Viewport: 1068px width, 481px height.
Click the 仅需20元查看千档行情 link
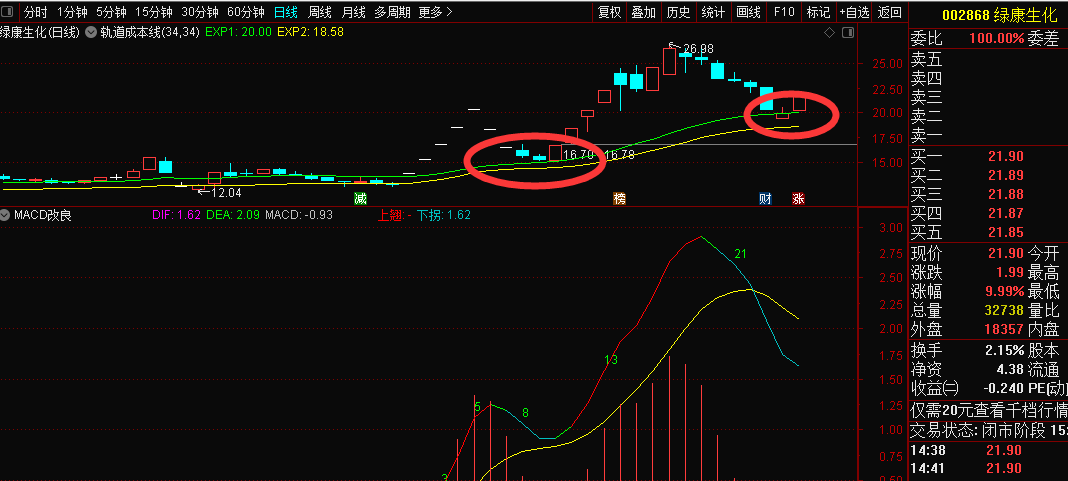[x=989, y=411]
